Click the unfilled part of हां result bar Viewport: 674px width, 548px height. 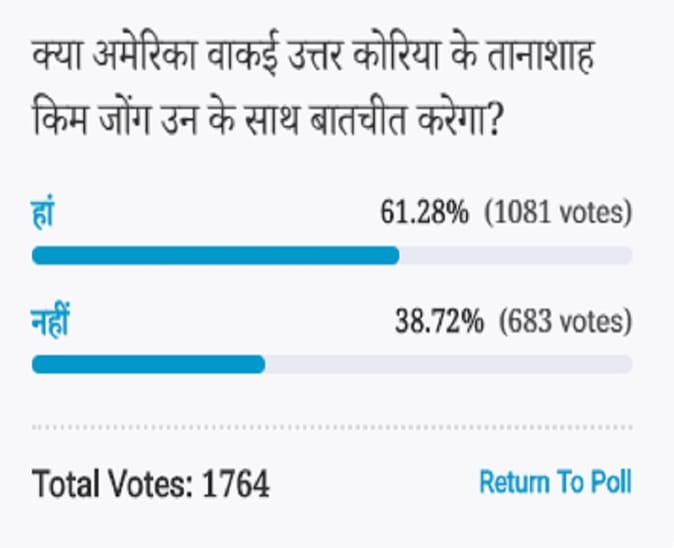(515, 255)
